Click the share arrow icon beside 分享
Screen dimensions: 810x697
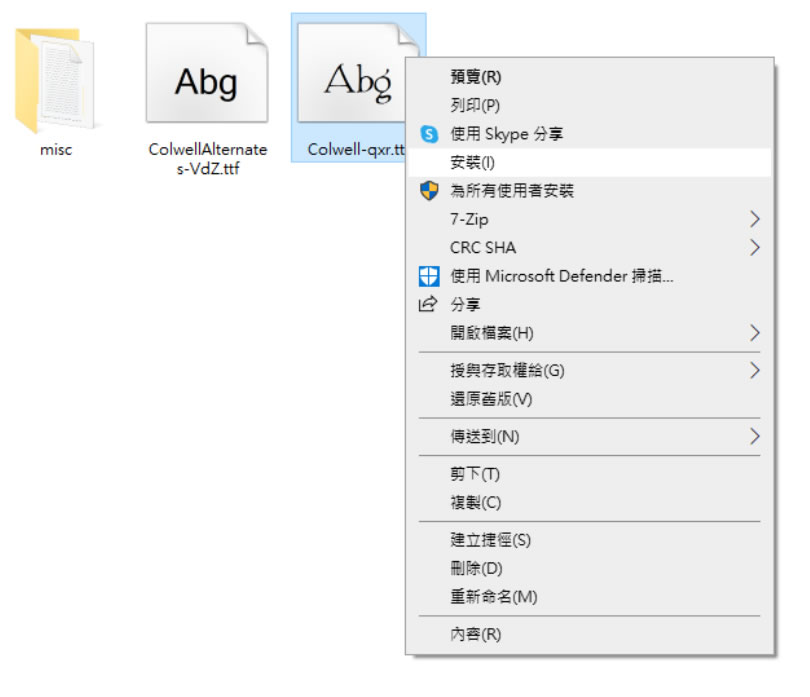point(428,304)
